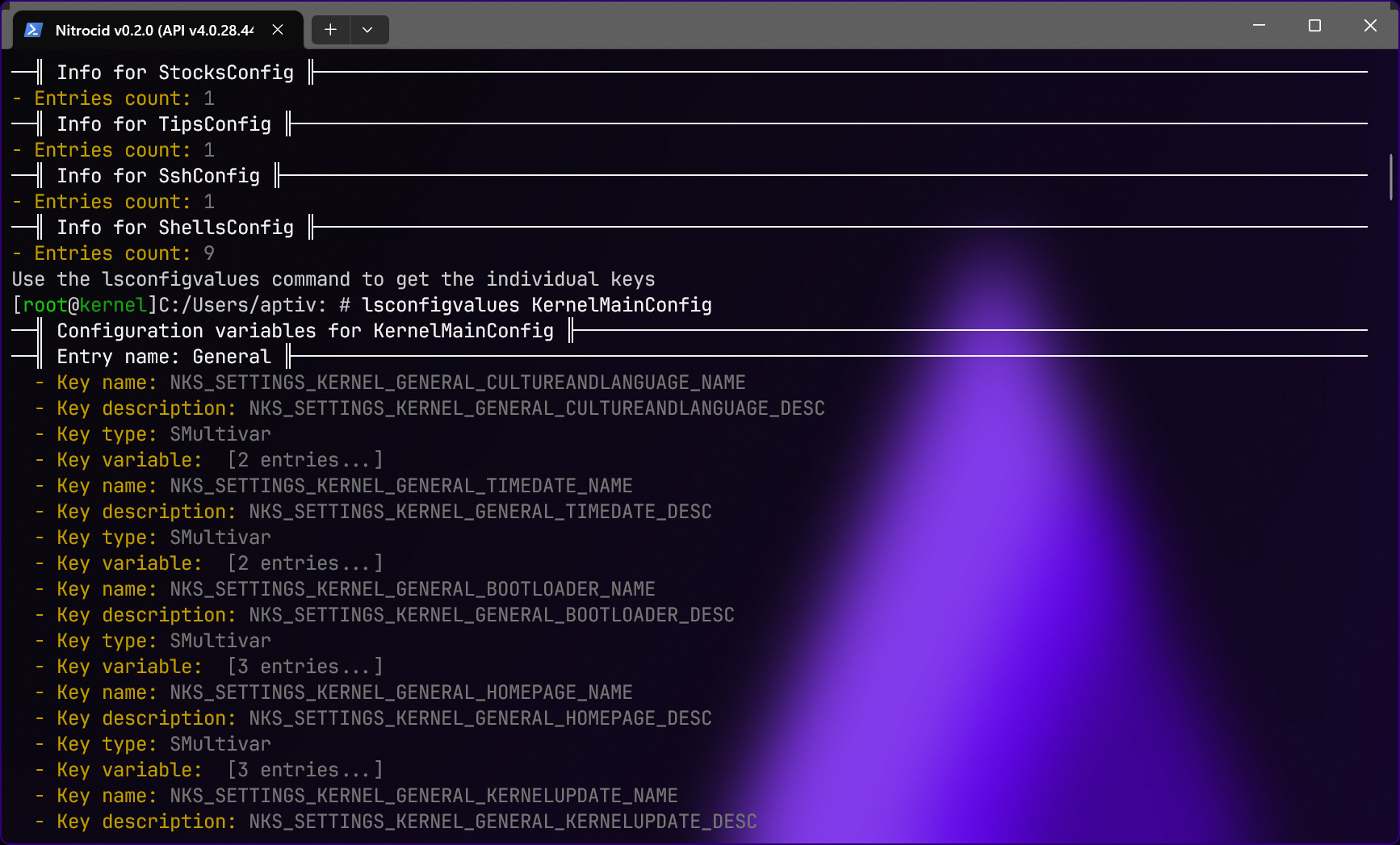Maximize the terminal window
The image size is (1400, 845).
tap(1314, 26)
